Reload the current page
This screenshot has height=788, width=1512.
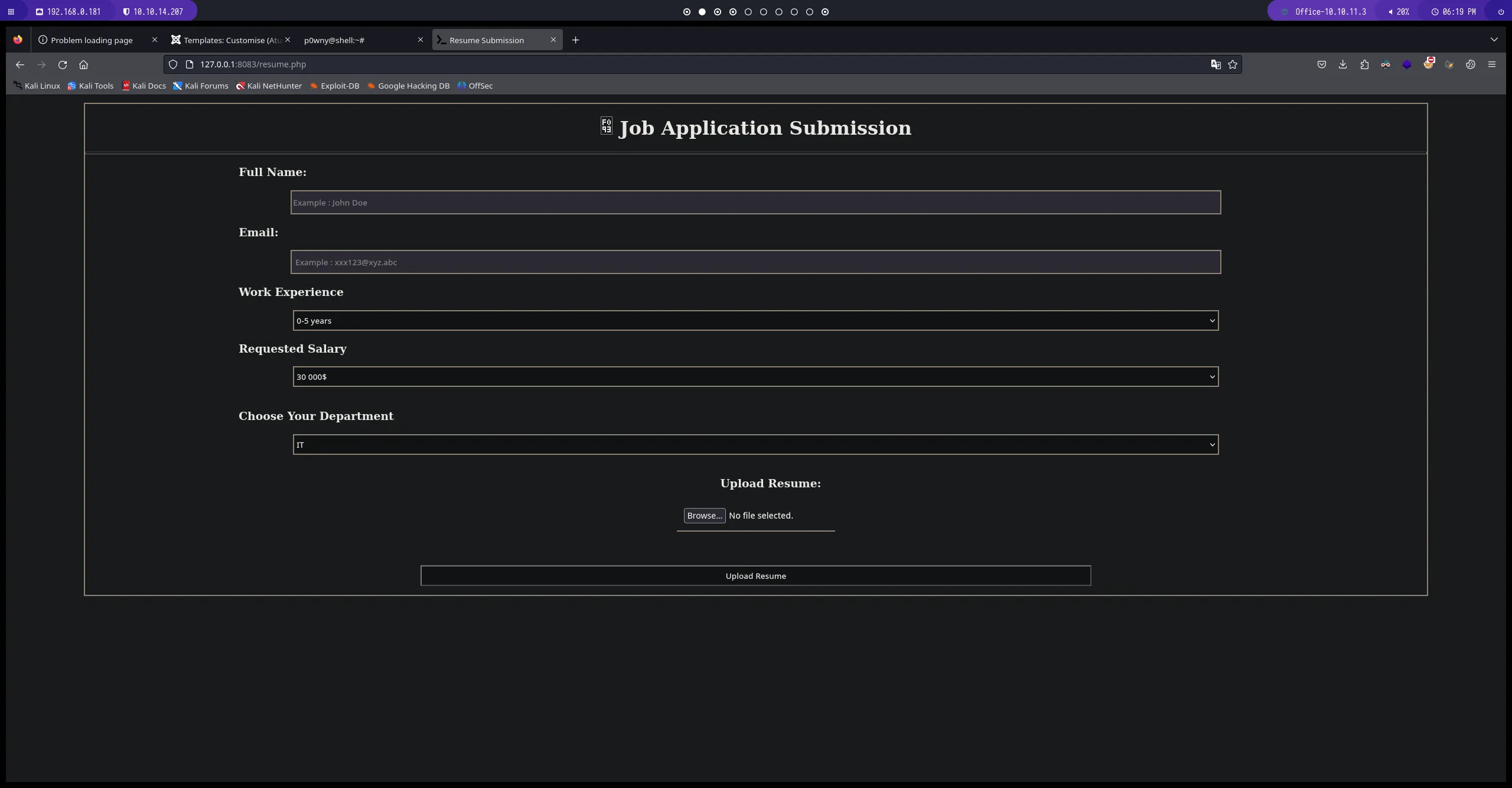[x=63, y=64]
